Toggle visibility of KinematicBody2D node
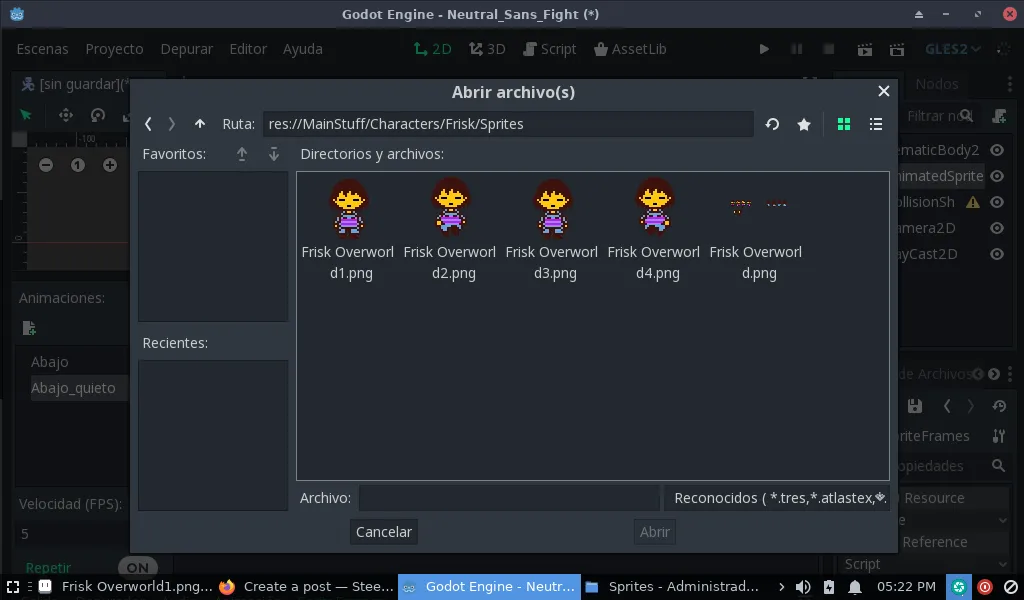The width and height of the screenshot is (1024, 600). [997, 150]
